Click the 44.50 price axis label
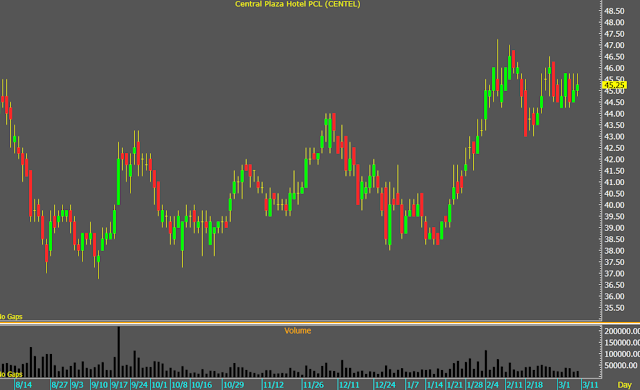This screenshot has width=640, height=390. coord(614,102)
